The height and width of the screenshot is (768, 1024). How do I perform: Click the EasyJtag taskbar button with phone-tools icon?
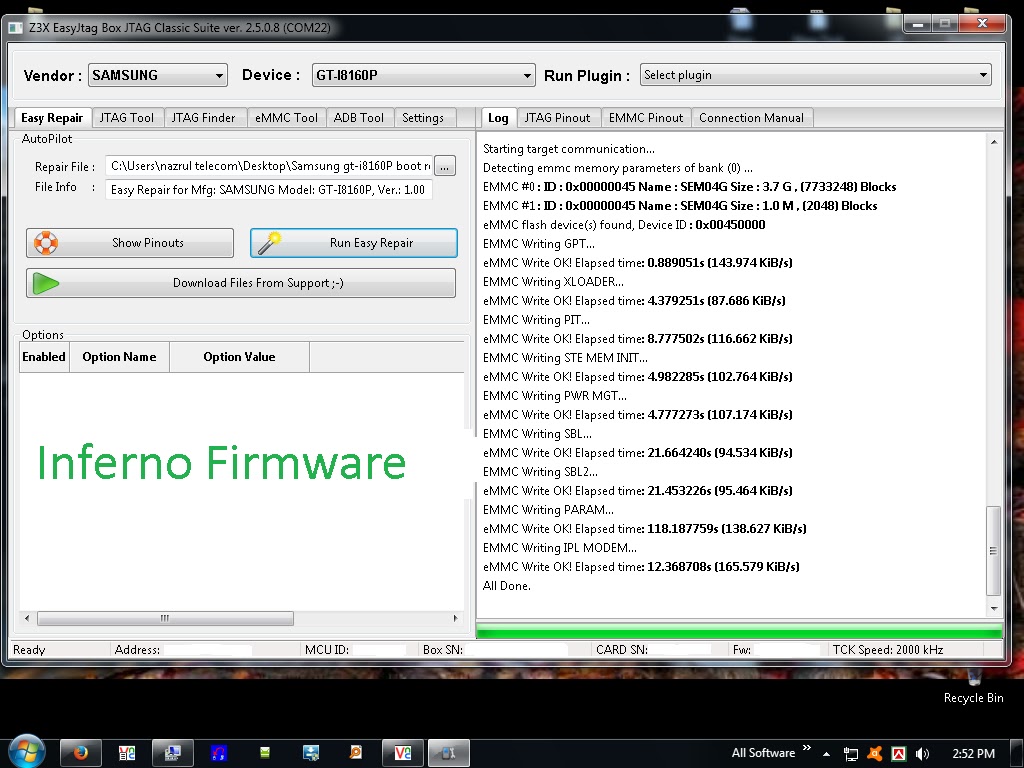click(448, 753)
